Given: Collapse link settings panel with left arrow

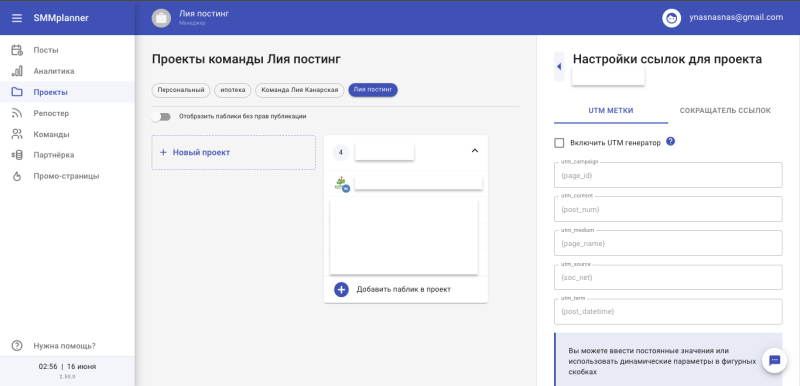Looking at the screenshot, I should [559, 66].
